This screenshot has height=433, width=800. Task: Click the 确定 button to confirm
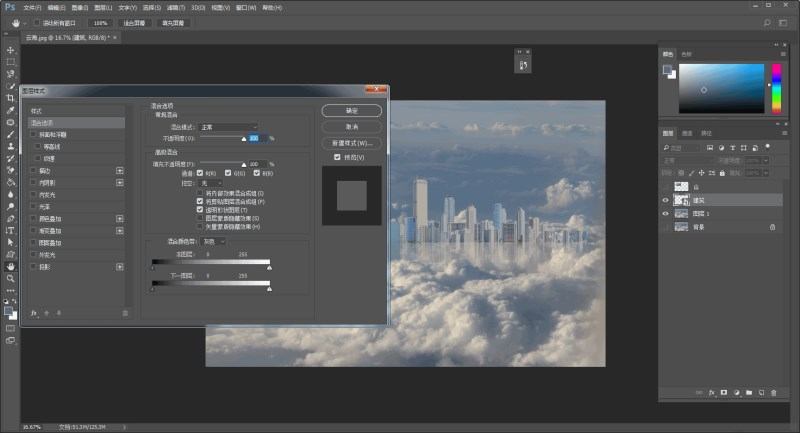tap(351, 110)
